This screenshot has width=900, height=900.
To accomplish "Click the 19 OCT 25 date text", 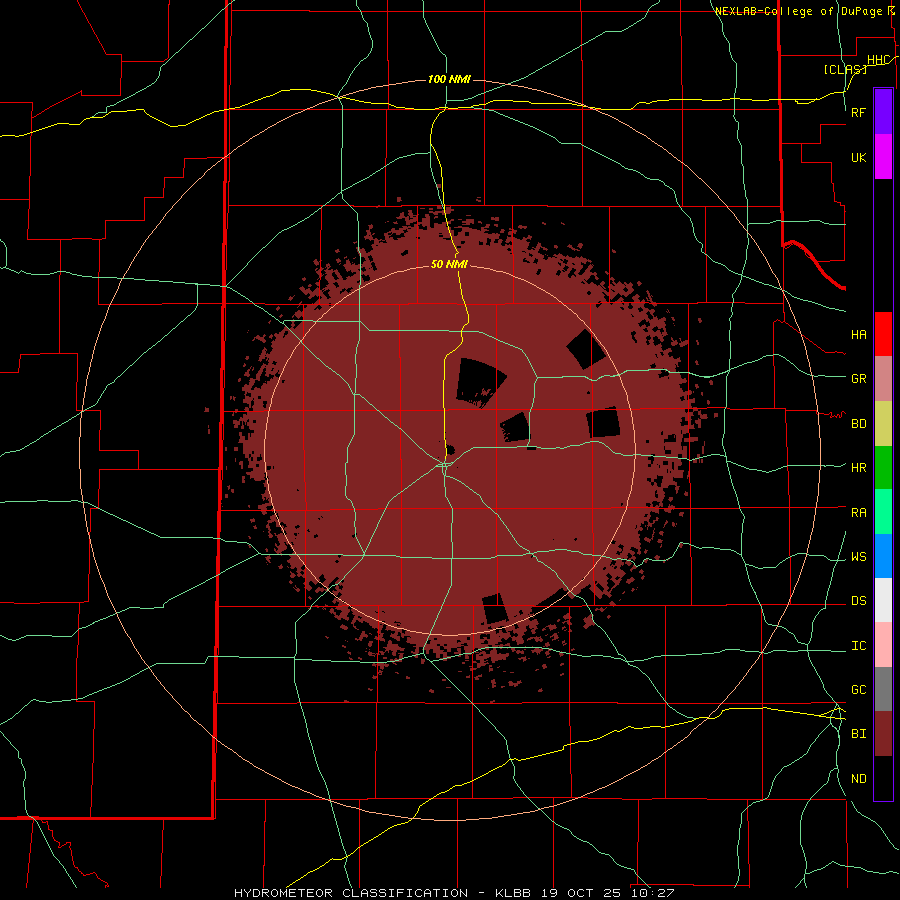I will pyautogui.click(x=583, y=893).
